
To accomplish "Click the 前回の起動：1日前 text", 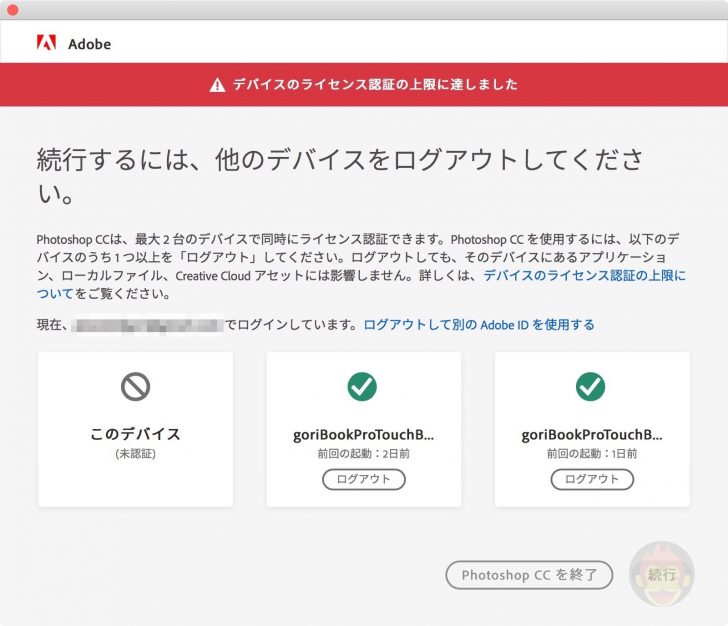I will 592,454.
